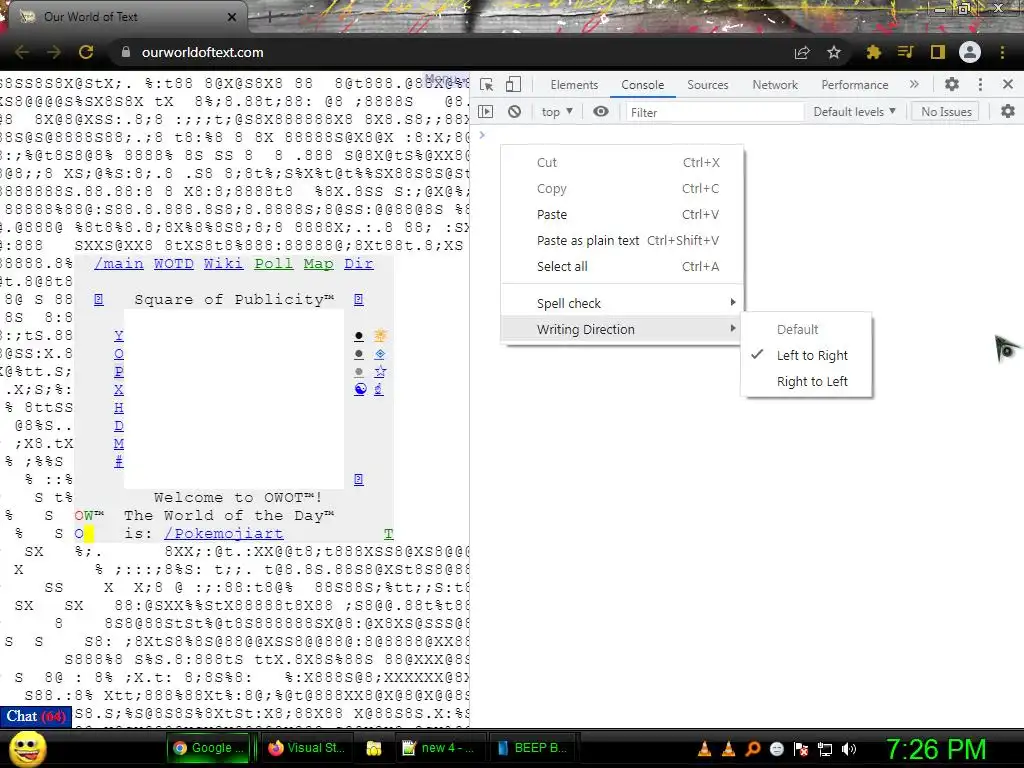The image size is (1024, 768).
Task: Expand more DevTools tabs chevron
Action: click(914, 84)
